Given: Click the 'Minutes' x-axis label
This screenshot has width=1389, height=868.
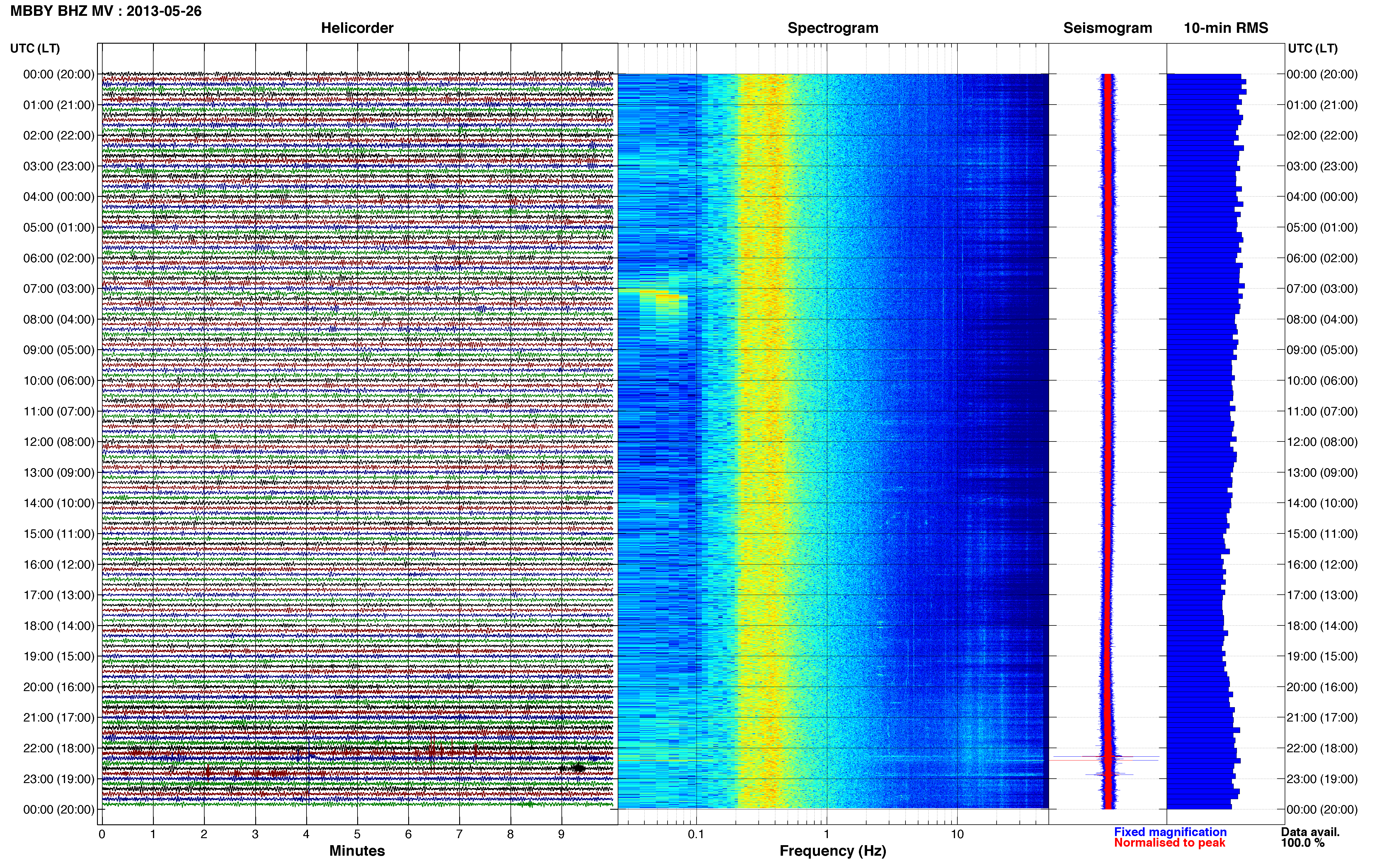Looking at the screenshot, I should pos(357,851).
